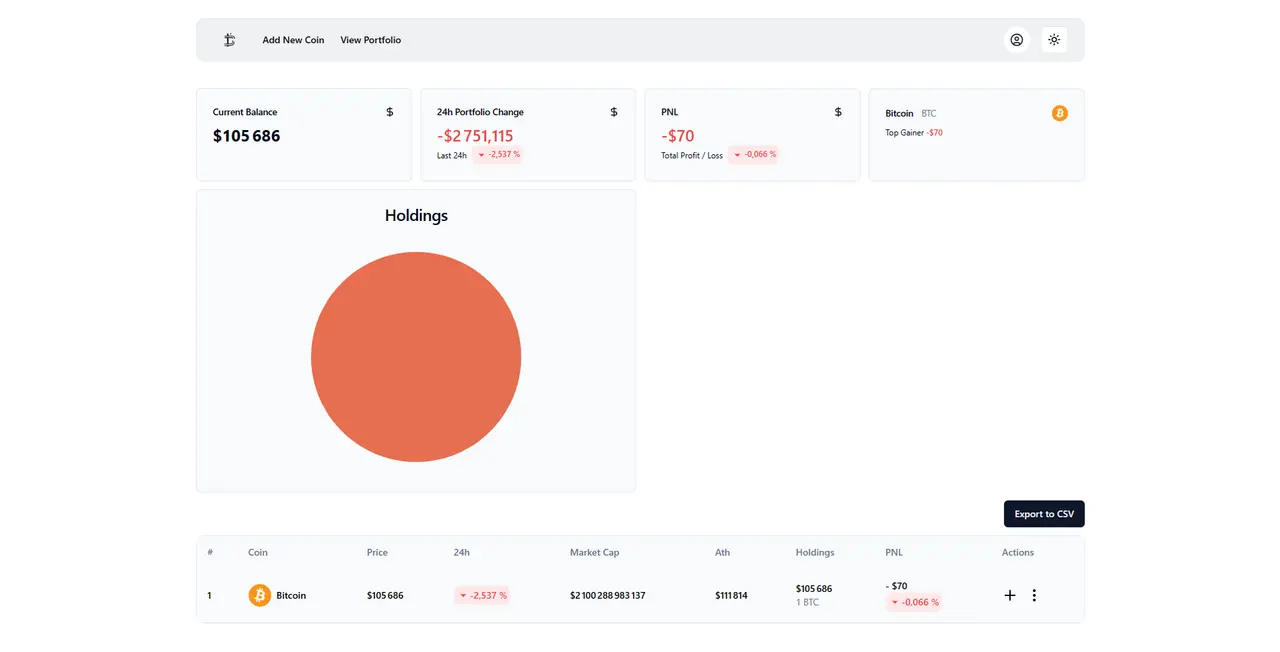
Task: Click Bitcoin icon in Top Gainer card
Action: pos(1059,113)
